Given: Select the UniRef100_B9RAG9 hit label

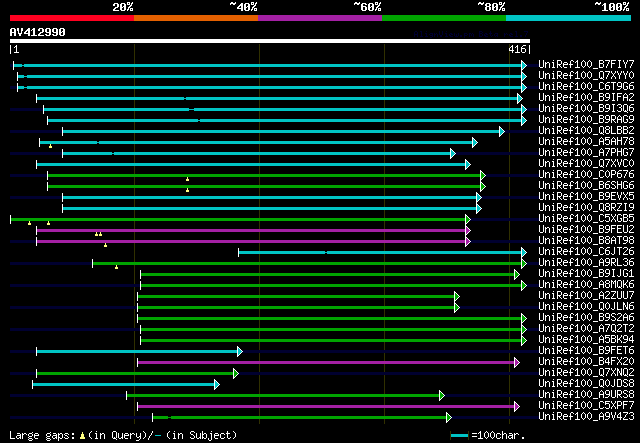Looking at the screenshot, I should click(x=586, y=120).
